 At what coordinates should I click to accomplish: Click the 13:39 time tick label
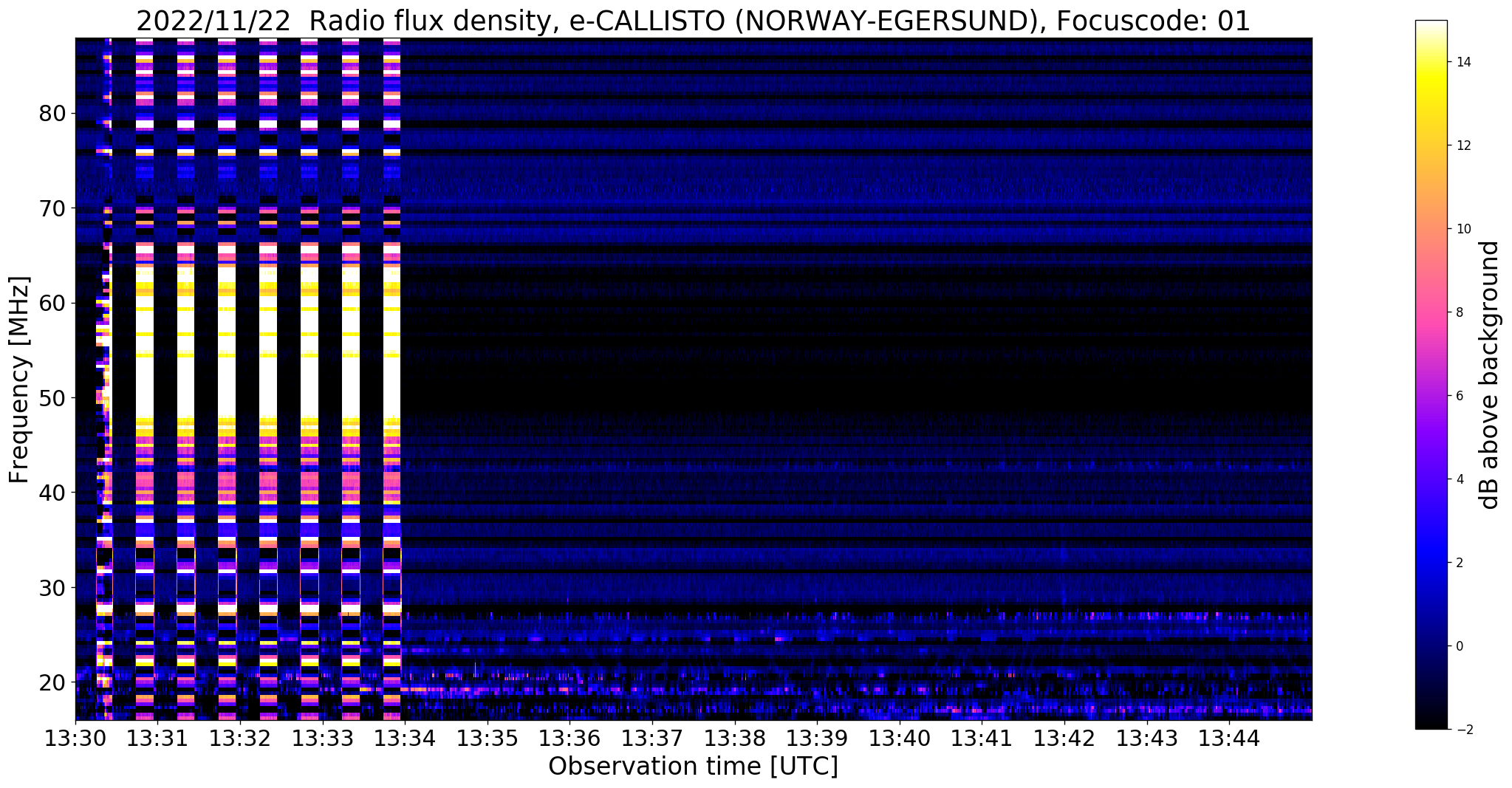click(817, 738)
